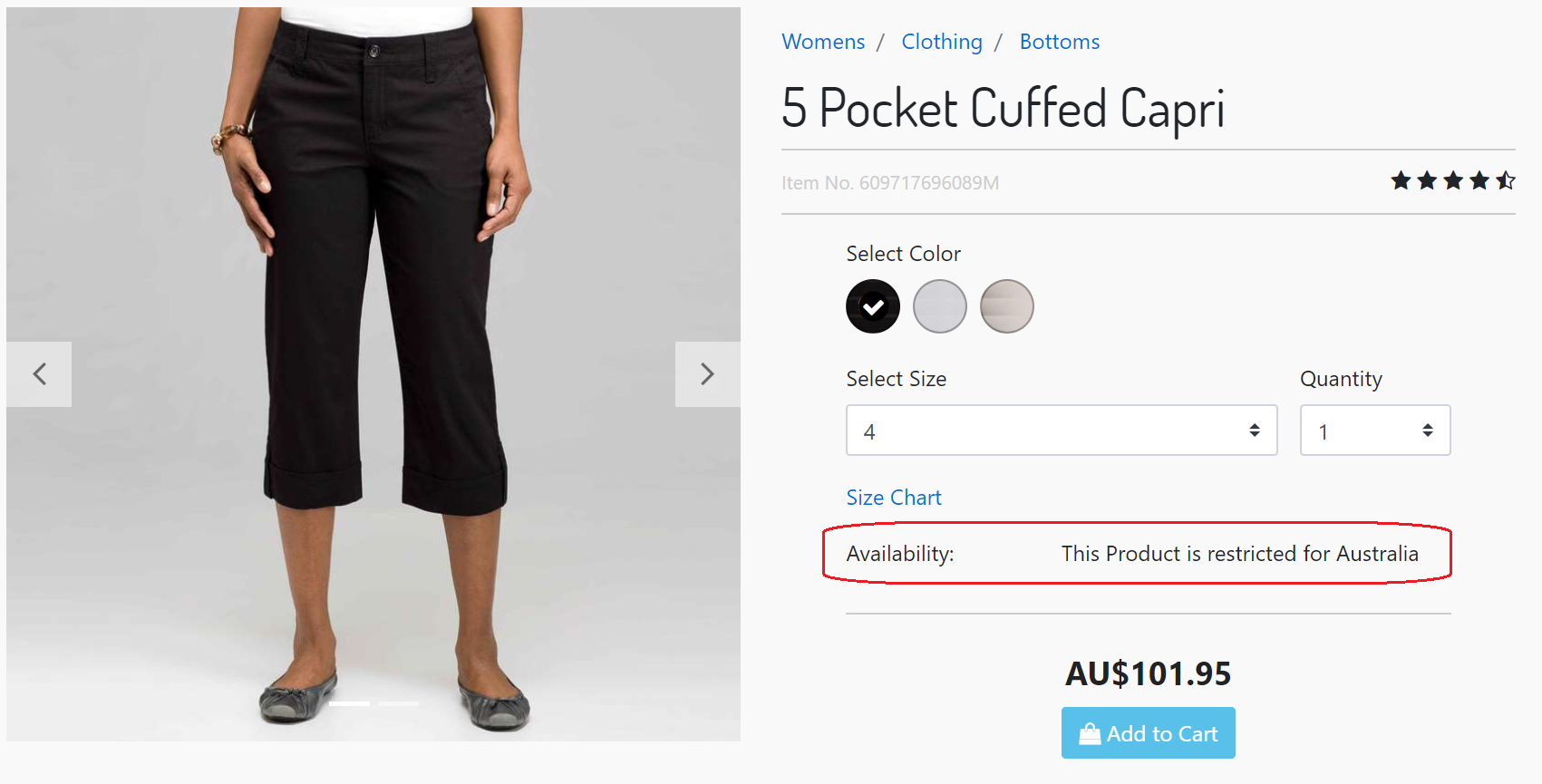Jump to the second carousel slide indicator
Image resolution: width=1542 pixels, height=784 pixels.
pos(399,703)
